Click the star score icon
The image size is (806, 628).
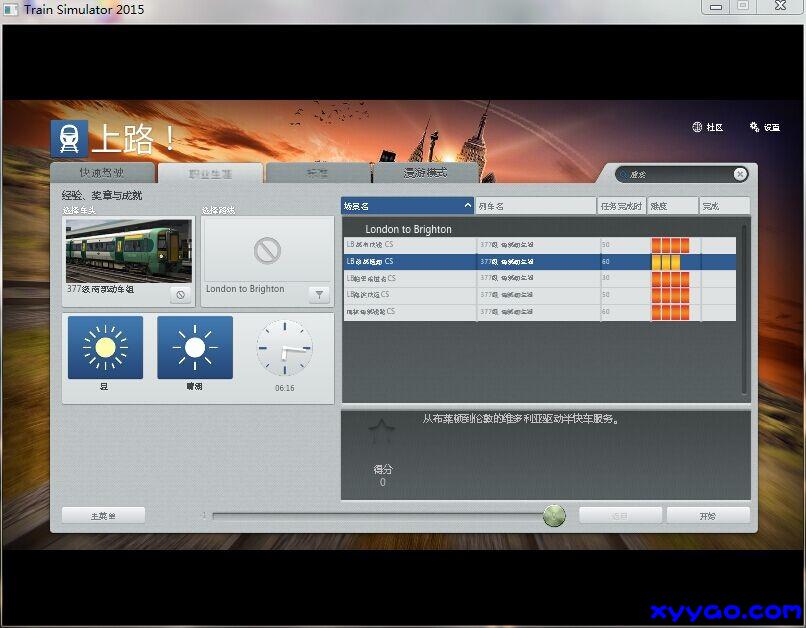(381, 432)
